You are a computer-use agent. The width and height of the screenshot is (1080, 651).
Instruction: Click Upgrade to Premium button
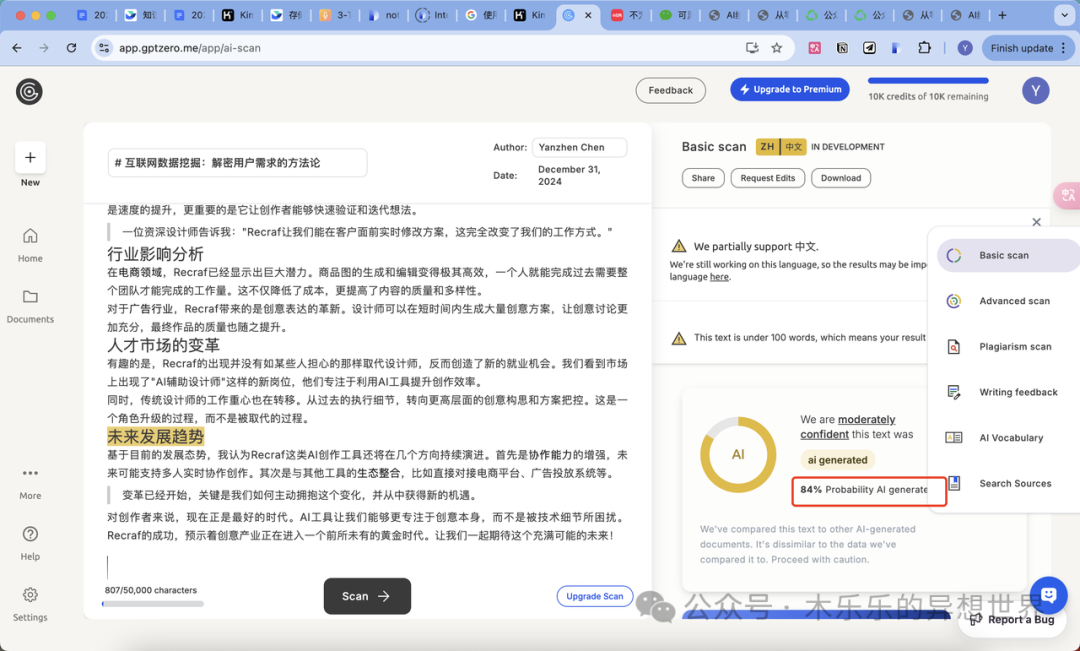click(789, 89)
